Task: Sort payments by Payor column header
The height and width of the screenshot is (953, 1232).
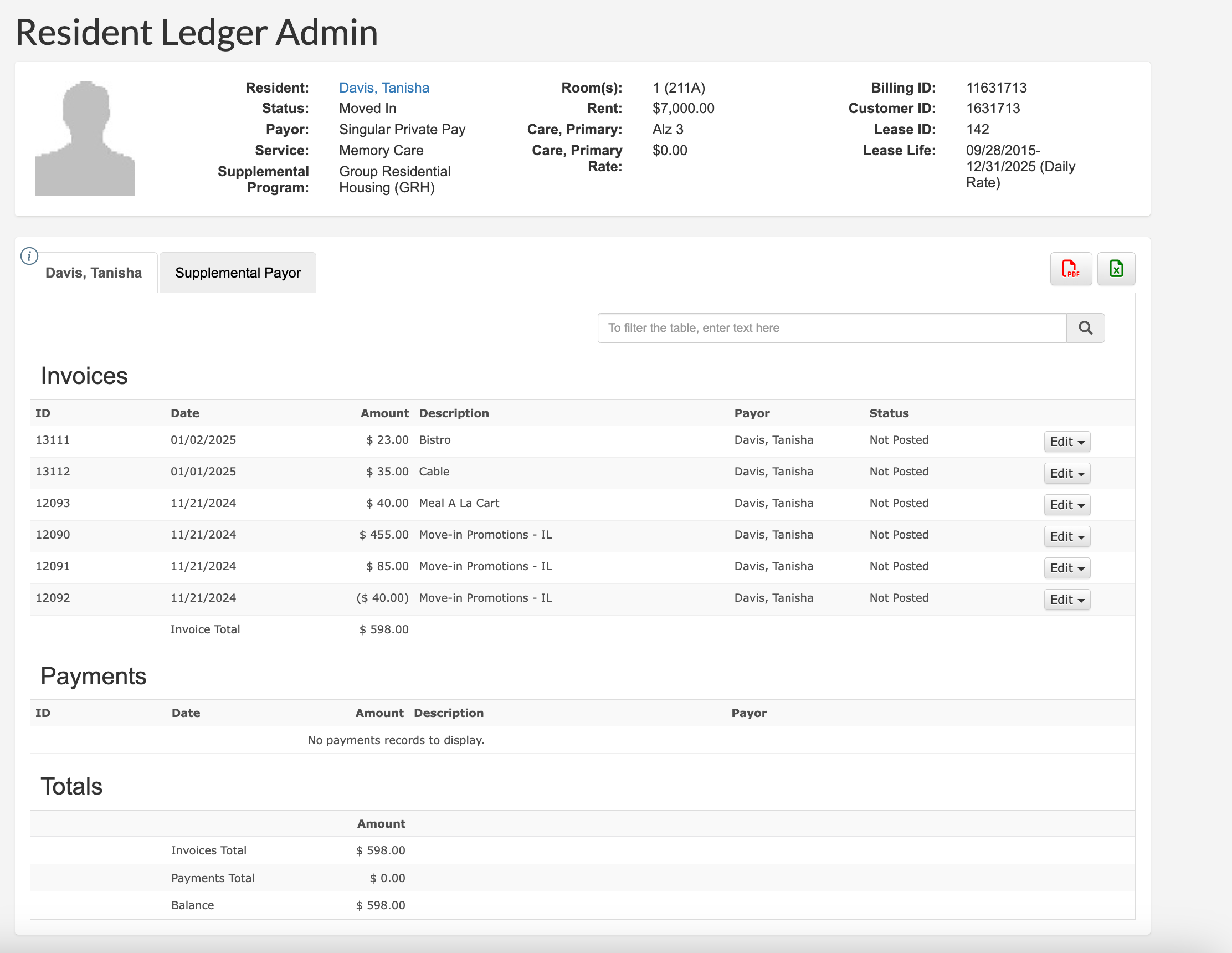Action: (748, 713)
